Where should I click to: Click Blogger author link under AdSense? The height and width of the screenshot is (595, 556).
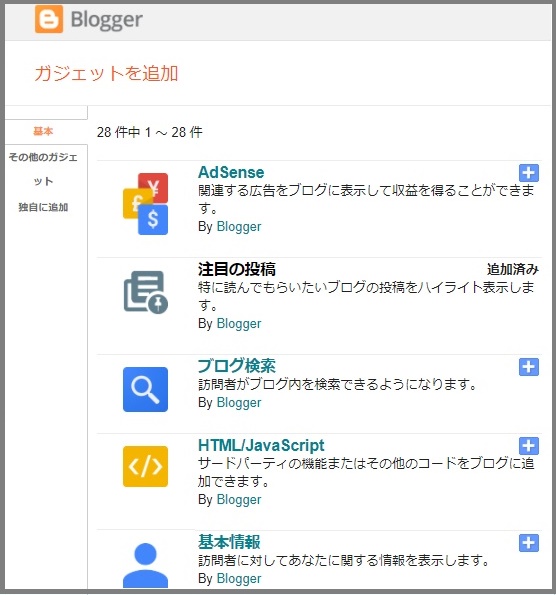point(239,227)
